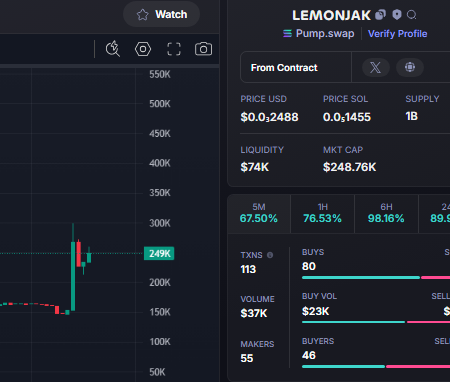Click the From Contract label

click(x=284, y=68)
